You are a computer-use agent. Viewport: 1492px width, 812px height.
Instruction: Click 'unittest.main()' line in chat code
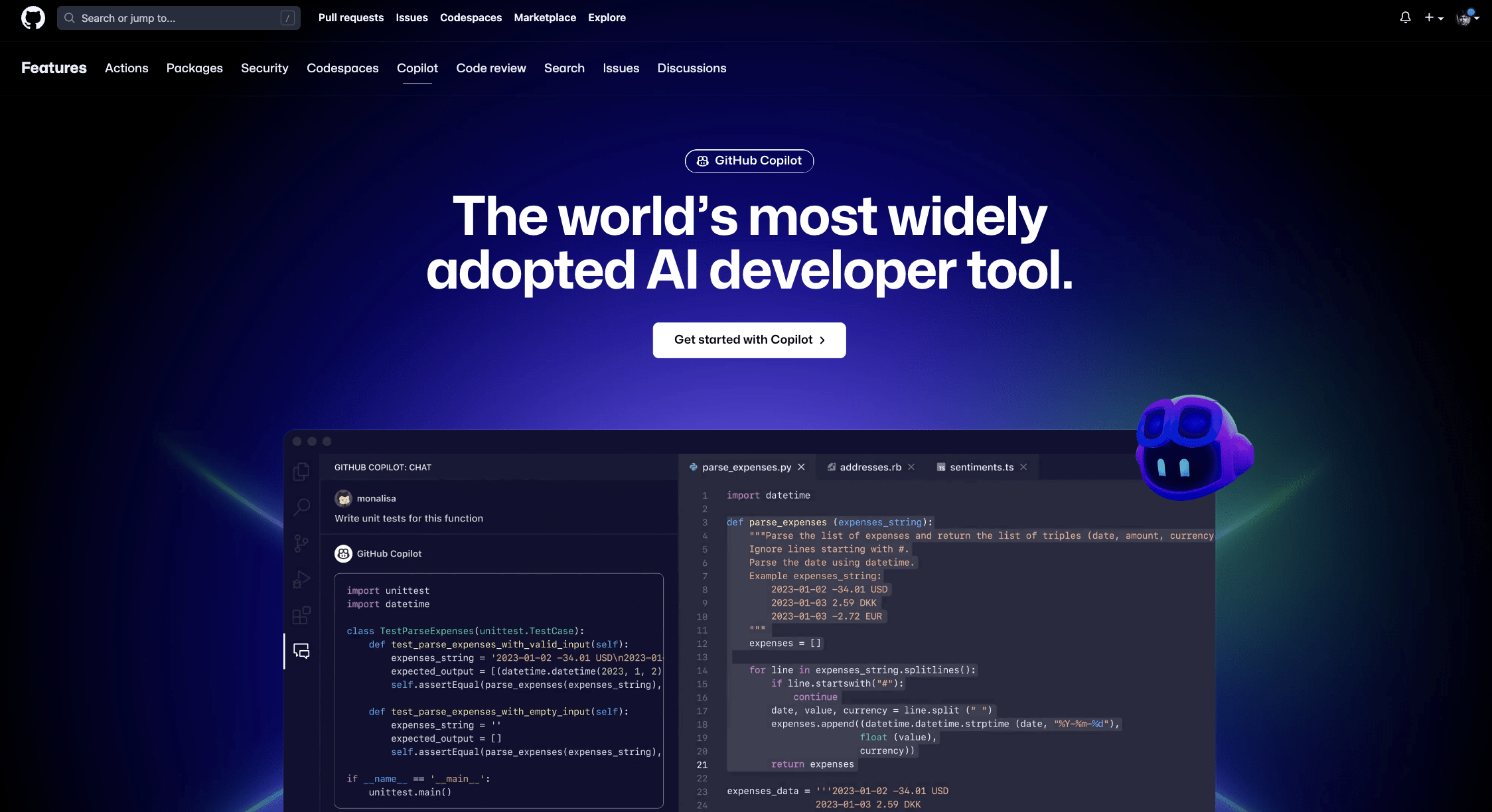410,792
